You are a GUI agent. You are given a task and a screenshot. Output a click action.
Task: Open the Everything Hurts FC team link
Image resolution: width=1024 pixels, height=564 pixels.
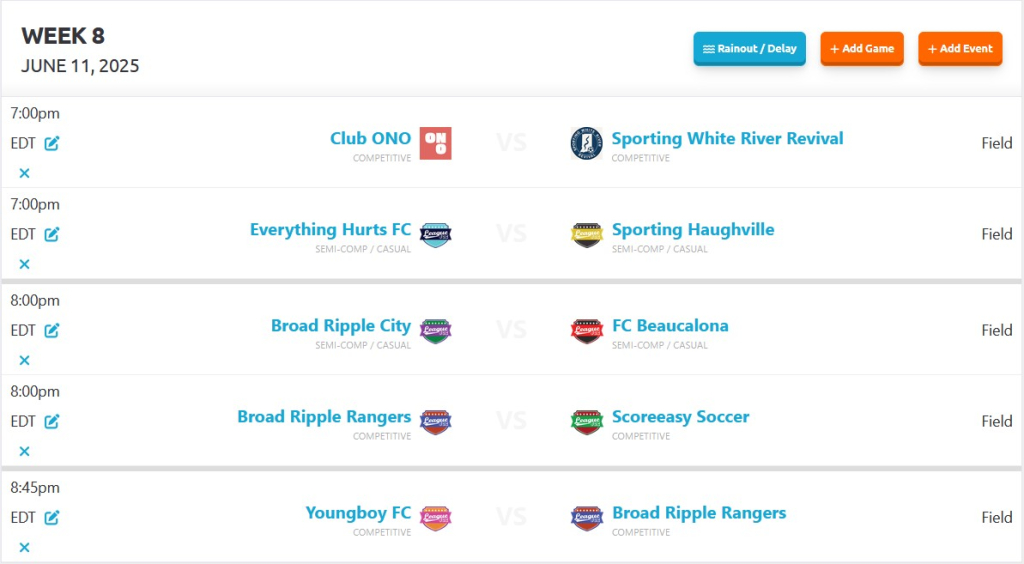(x=330, y=230)
